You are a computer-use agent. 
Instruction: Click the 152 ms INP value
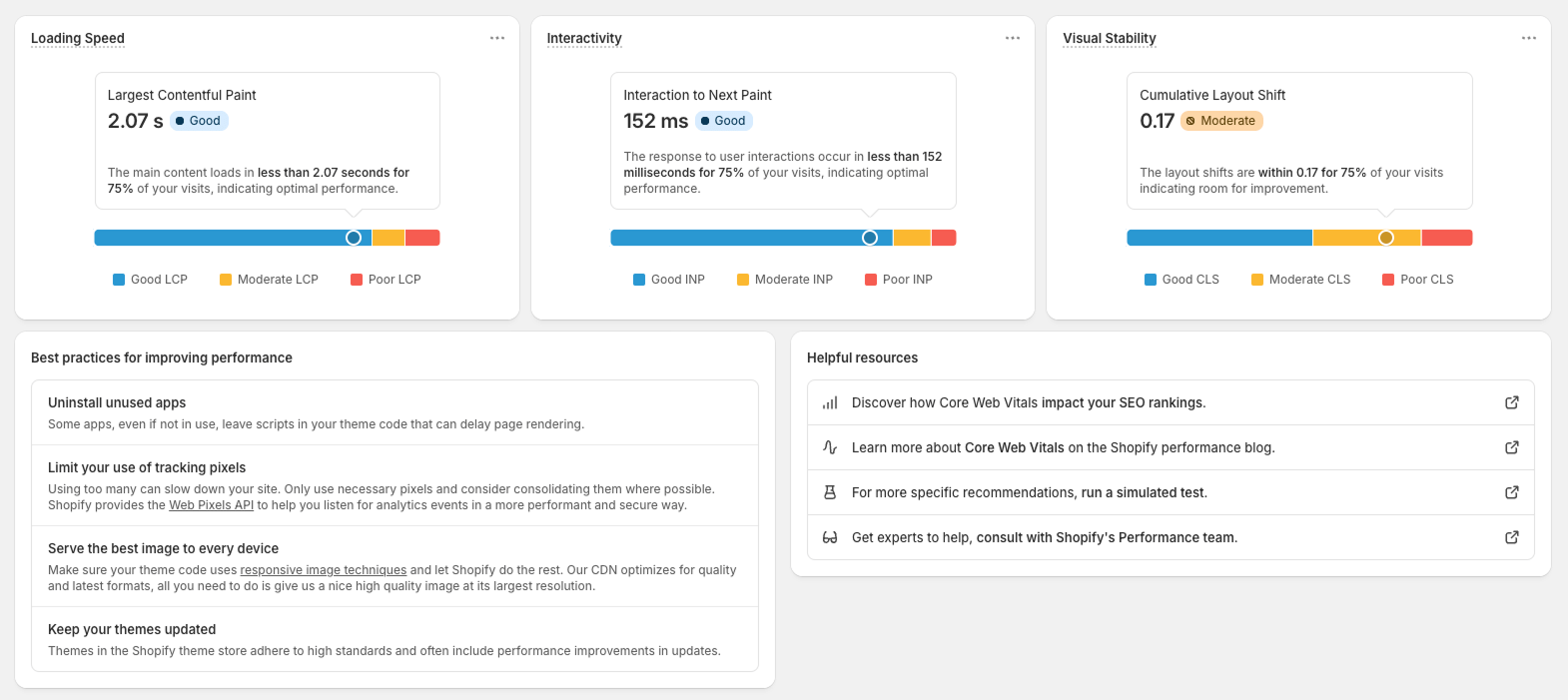[x=656, y=121]
